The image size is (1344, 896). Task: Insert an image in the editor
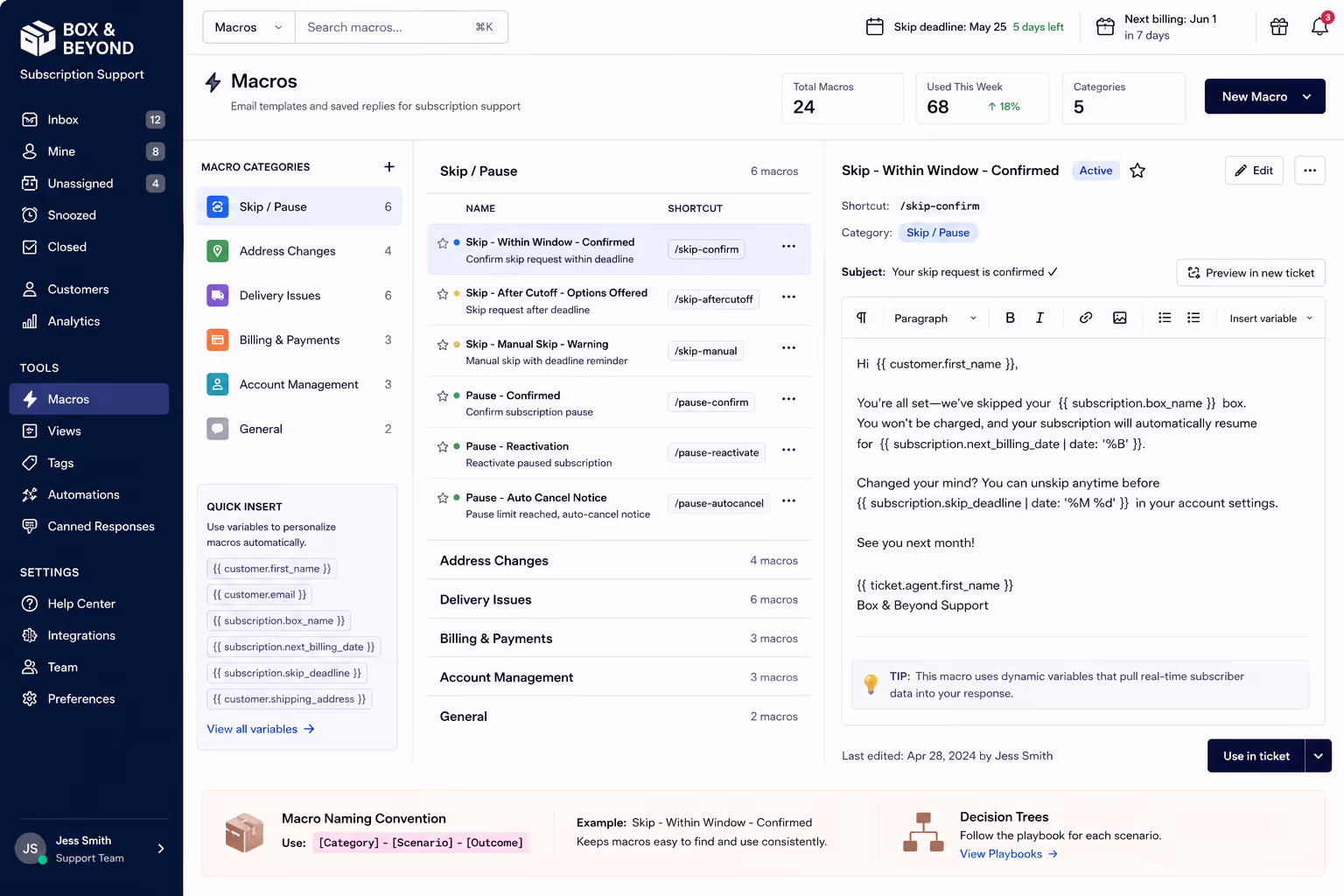(x=1120, y=318)
